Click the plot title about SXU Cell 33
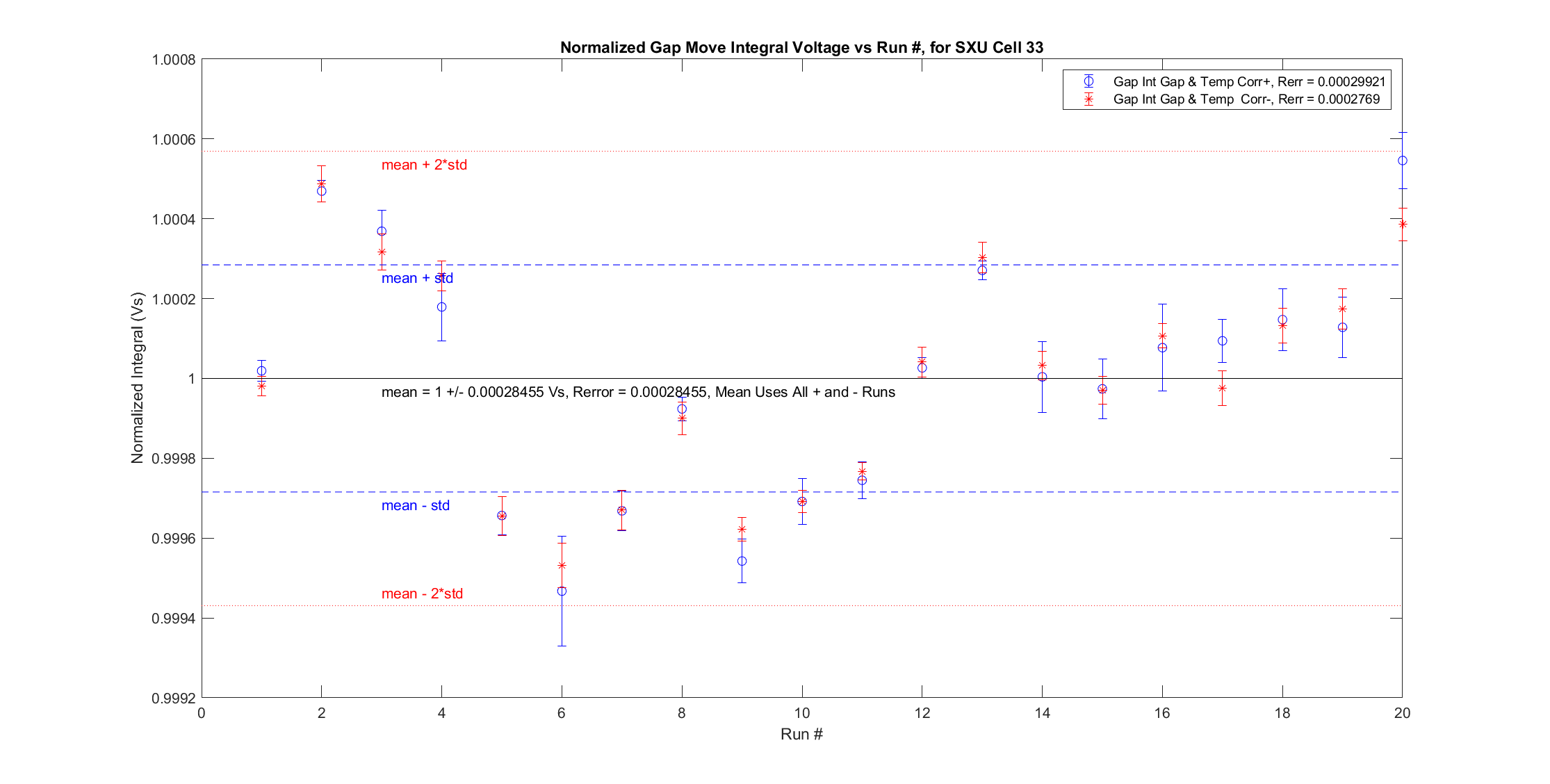1550x784 pixels. (801, 47)
